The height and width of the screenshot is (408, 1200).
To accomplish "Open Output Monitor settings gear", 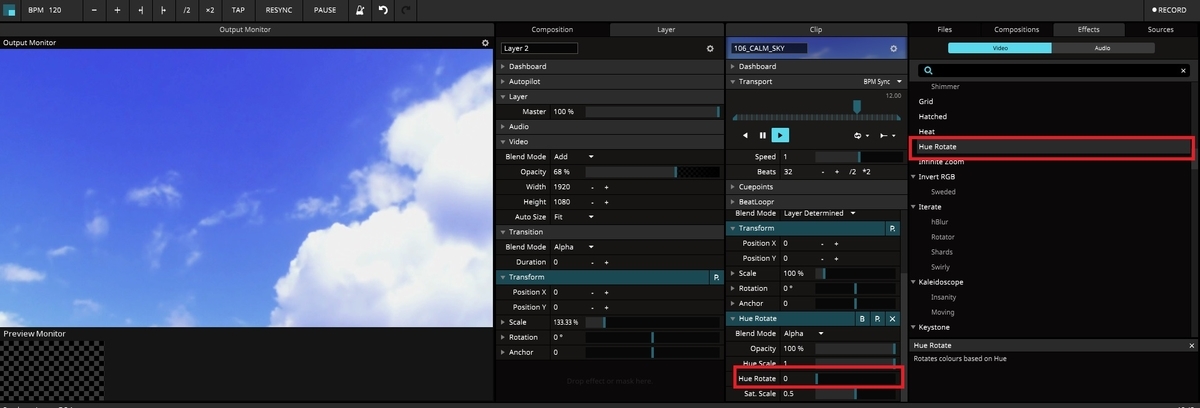I will 485,43.
